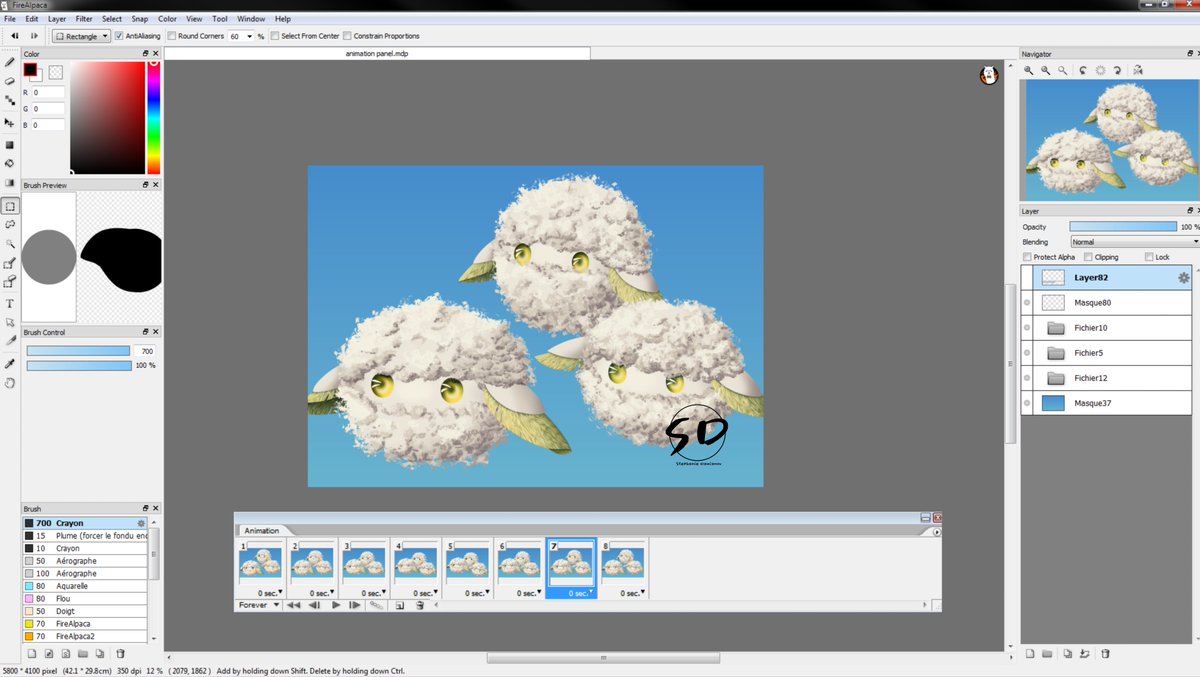This screenshot has width=1200, height=677.
Task: Open the Round Corners percentage dropdown
Action: pos(250,36)
